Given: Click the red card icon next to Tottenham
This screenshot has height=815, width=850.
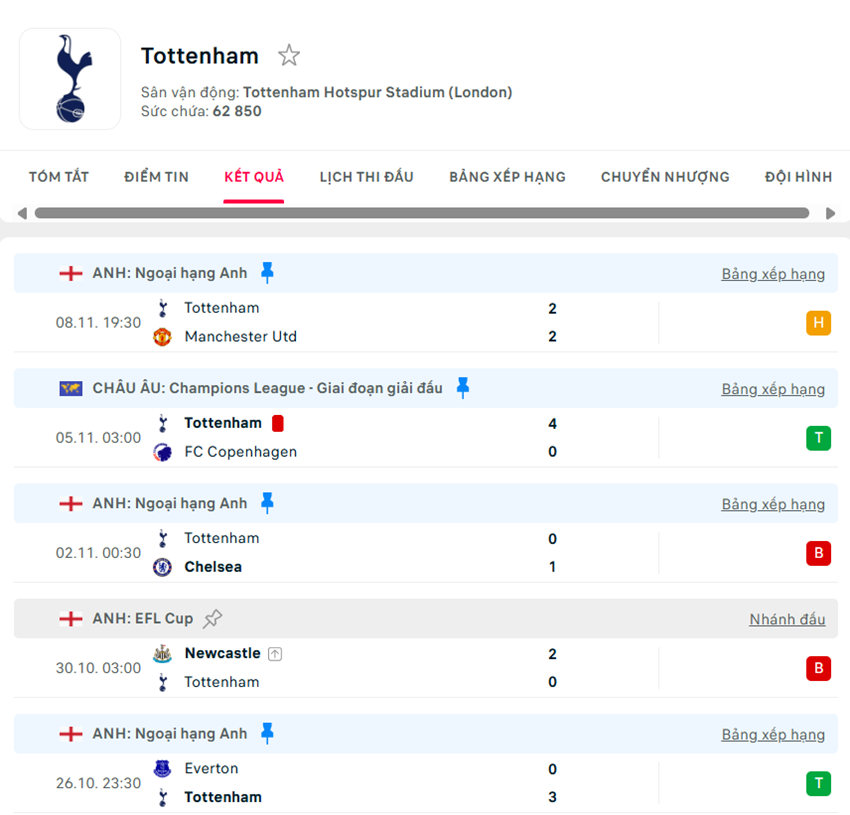Looking at the screenshot, I should (x=277, y=423).
